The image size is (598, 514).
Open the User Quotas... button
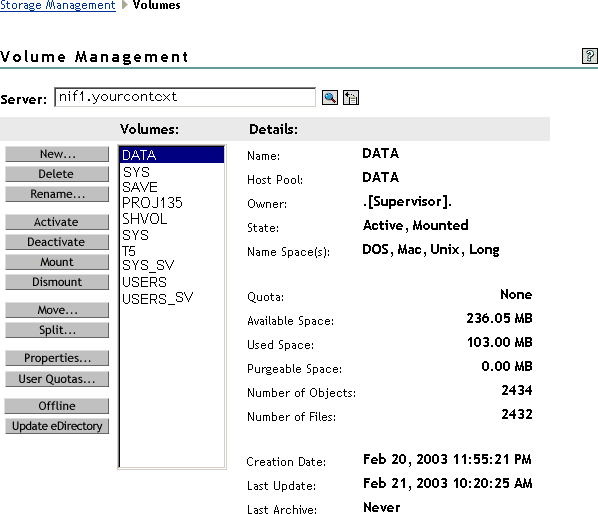(x=57, y=379)
